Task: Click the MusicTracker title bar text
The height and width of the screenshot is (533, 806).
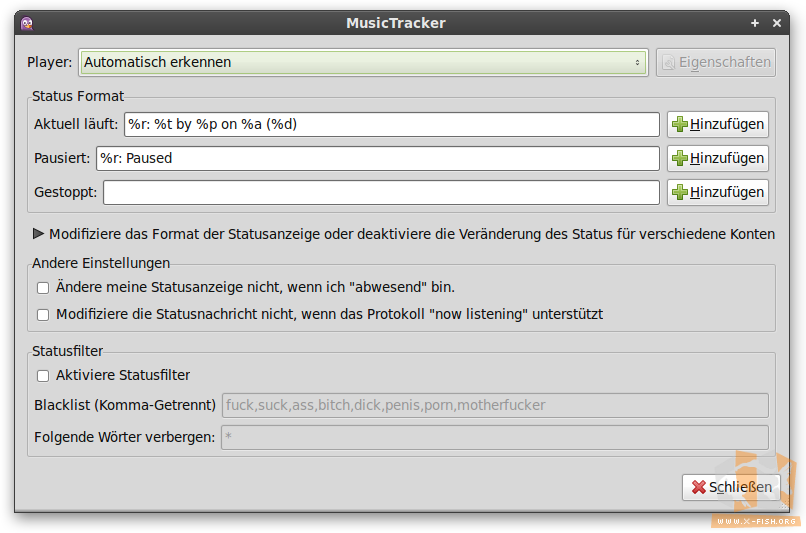Action: pyautogui.click(x=396, y=23)
